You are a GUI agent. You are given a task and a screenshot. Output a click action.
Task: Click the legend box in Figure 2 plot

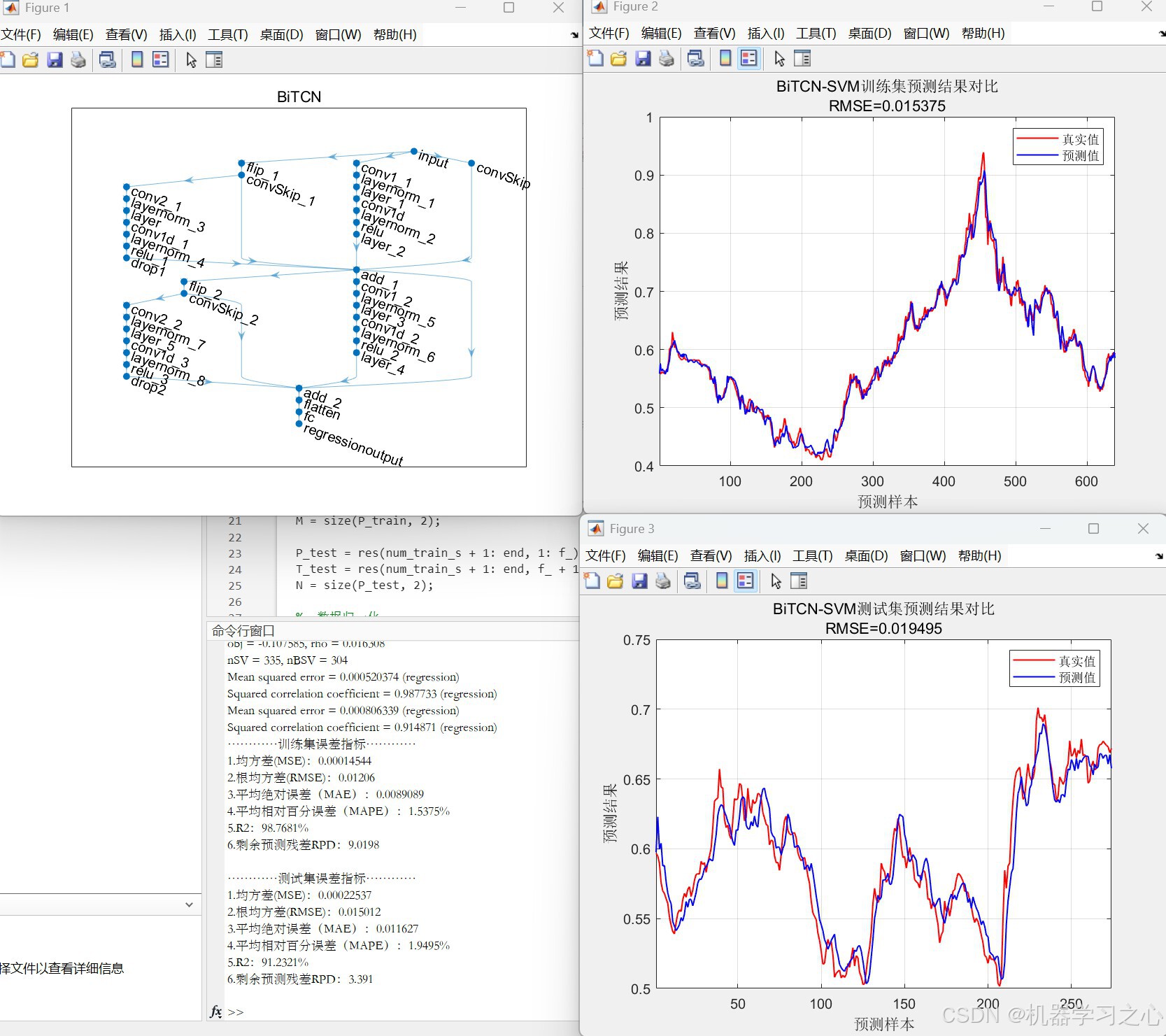[x=1058, y=147]
